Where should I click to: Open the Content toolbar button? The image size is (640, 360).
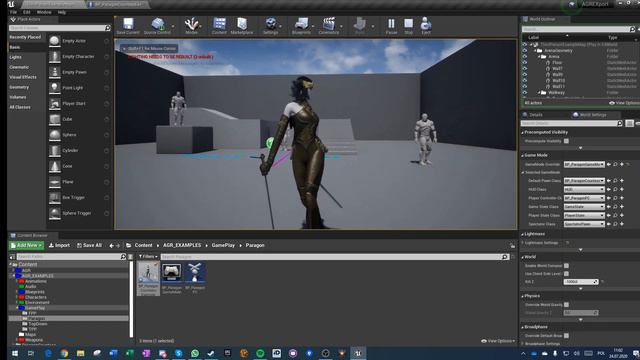pyautogui.click(x=219, y=26)
